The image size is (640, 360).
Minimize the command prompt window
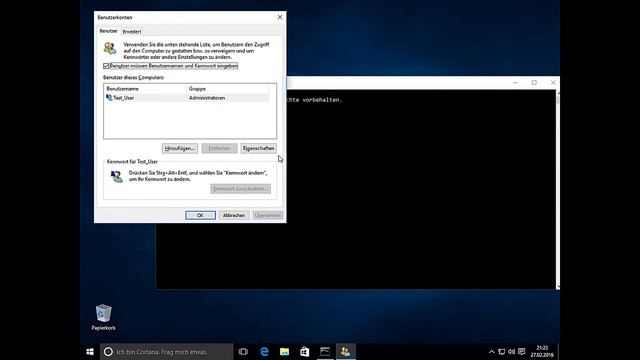pyautogui.click(x=516, y=82)
